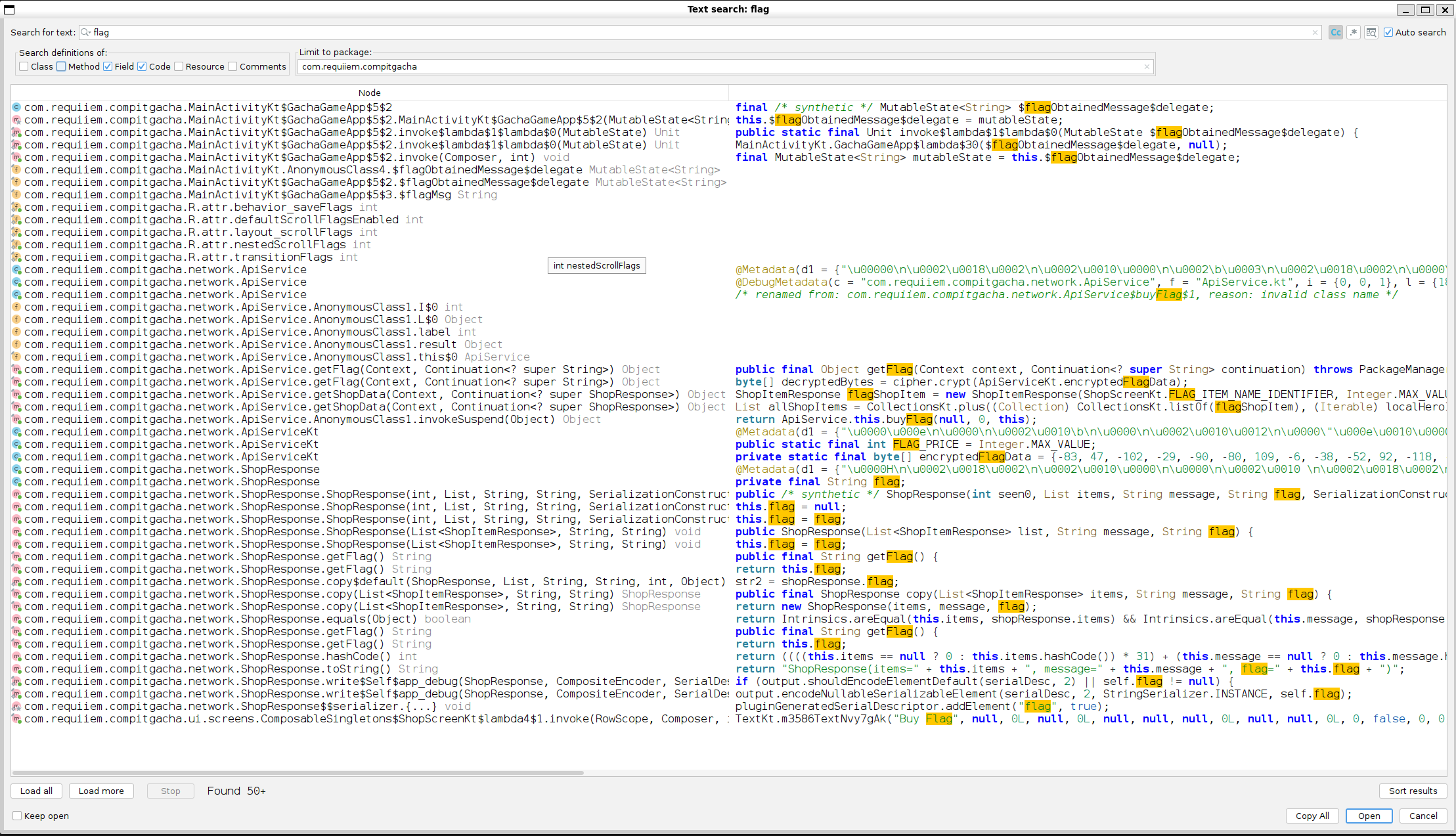
Task: Click the class icon of the first MainActivityKt$GachaGameApp$5$2 result
Action: point(16,107)
